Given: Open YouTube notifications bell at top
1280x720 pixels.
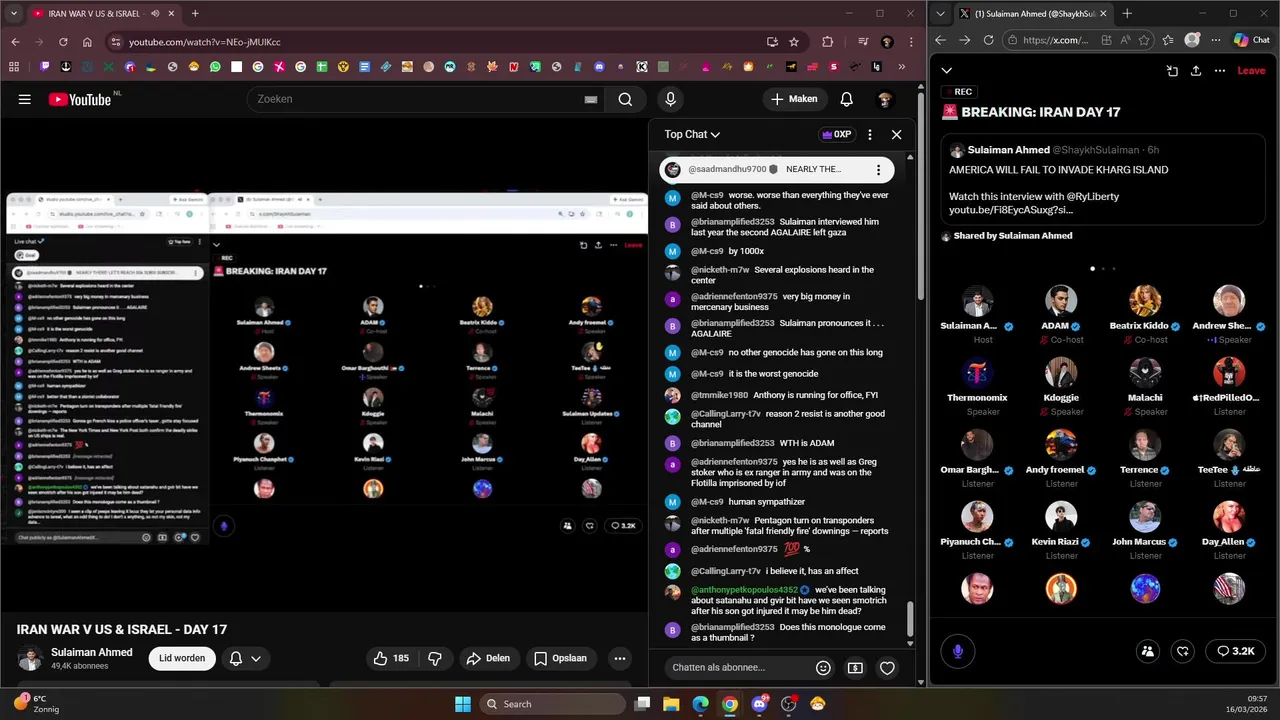Looking at the screenshot, I should [846, 99].
